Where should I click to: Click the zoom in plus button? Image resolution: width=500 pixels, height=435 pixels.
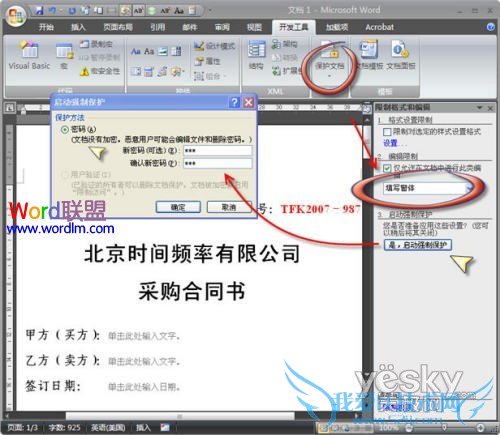tap(481, 427)
